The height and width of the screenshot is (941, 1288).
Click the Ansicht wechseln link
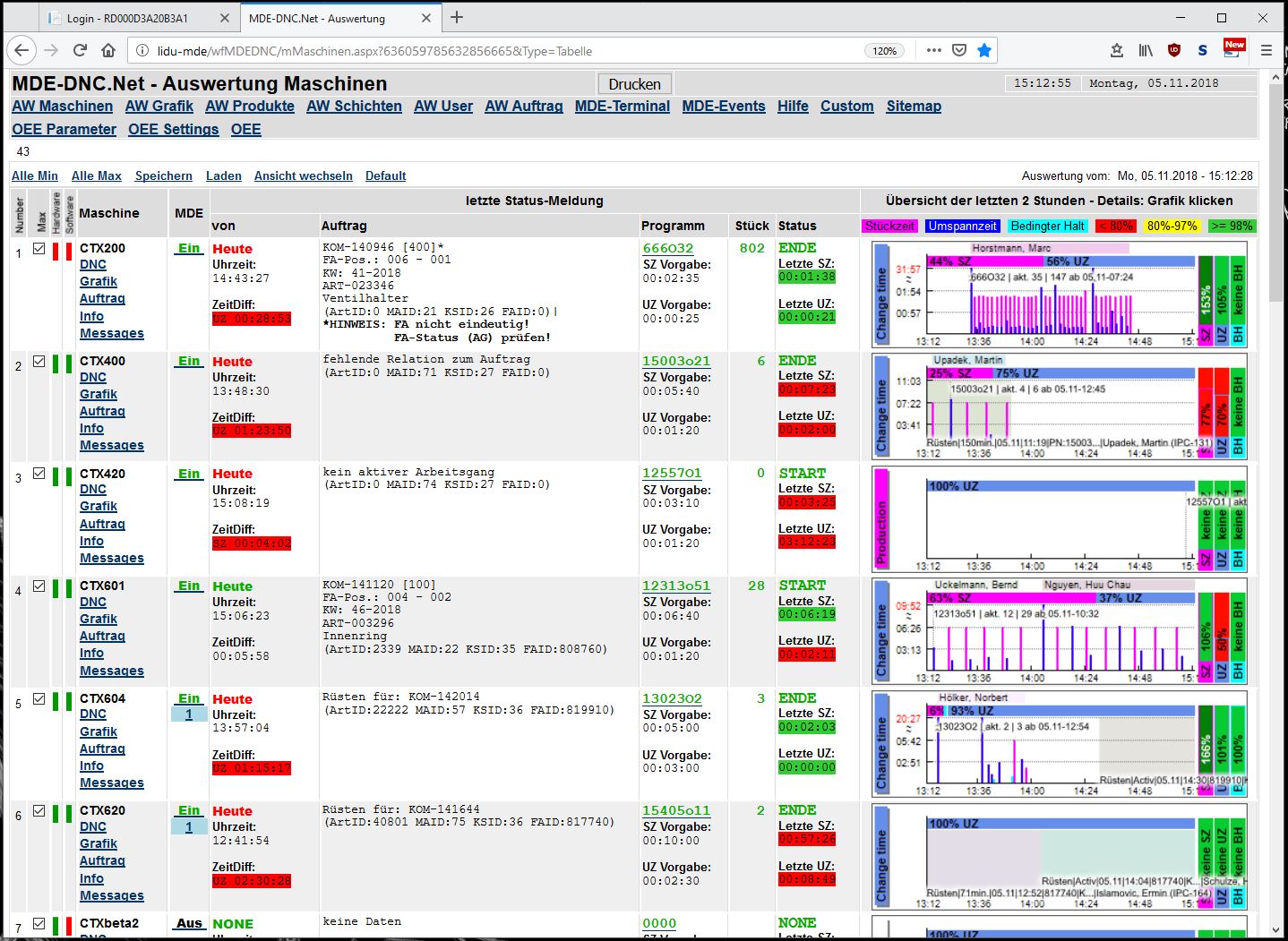[x=303, y=175]
